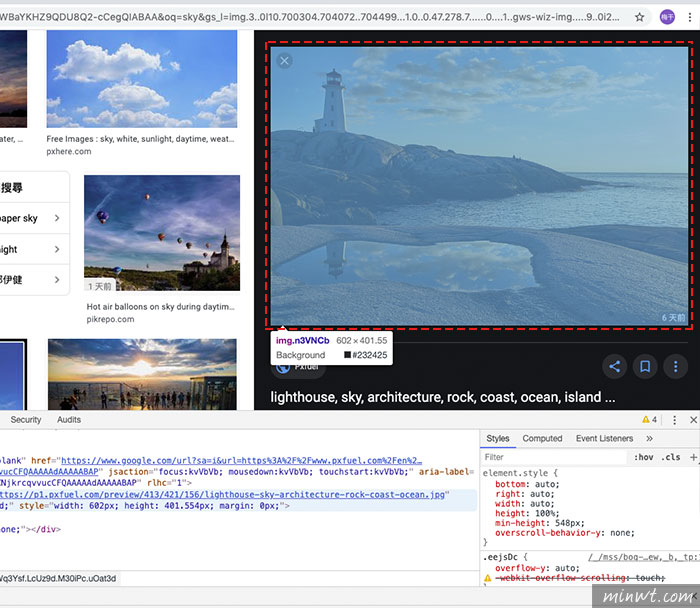This screenshot has width=700, height=608.
Task: Show more Styles pane tabs
Action: pos(649,438)
